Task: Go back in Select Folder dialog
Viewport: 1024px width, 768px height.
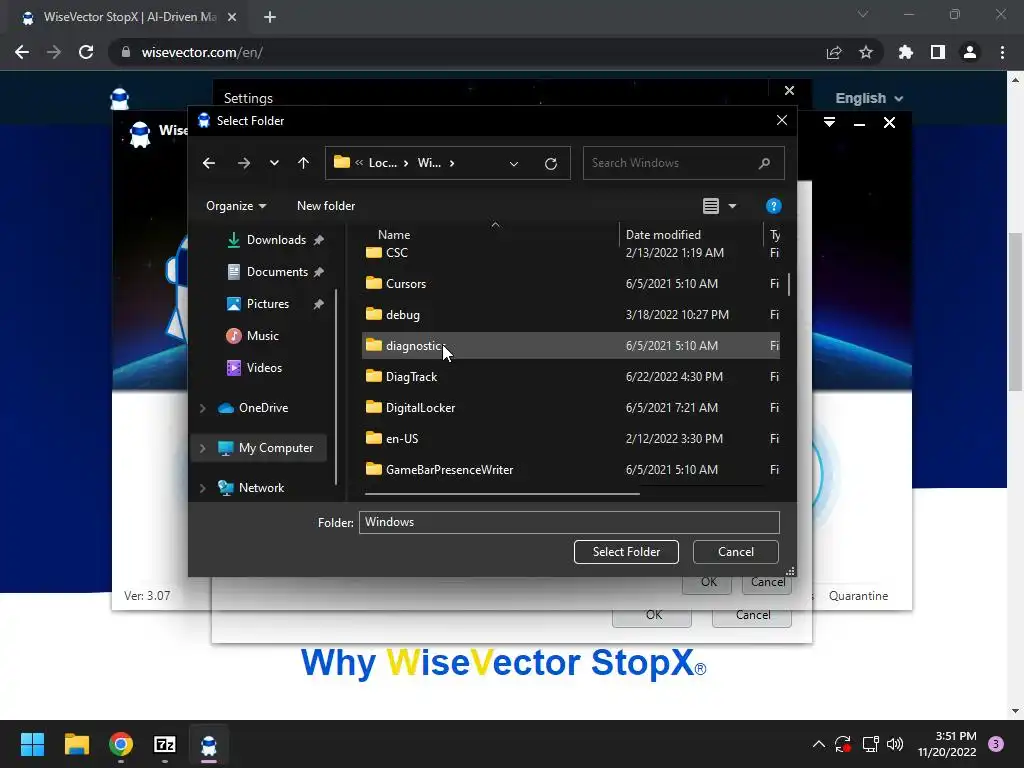Action: pos(209,163)
